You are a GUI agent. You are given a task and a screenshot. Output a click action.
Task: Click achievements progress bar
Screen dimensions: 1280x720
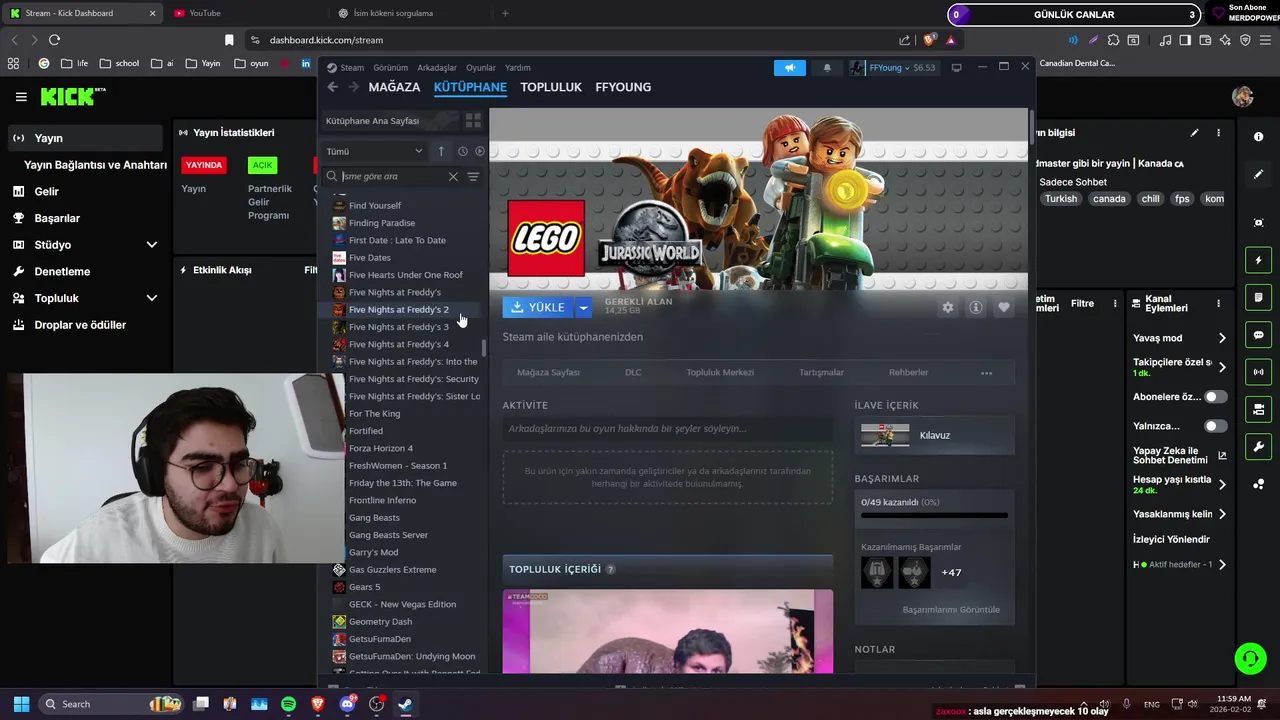934,516
